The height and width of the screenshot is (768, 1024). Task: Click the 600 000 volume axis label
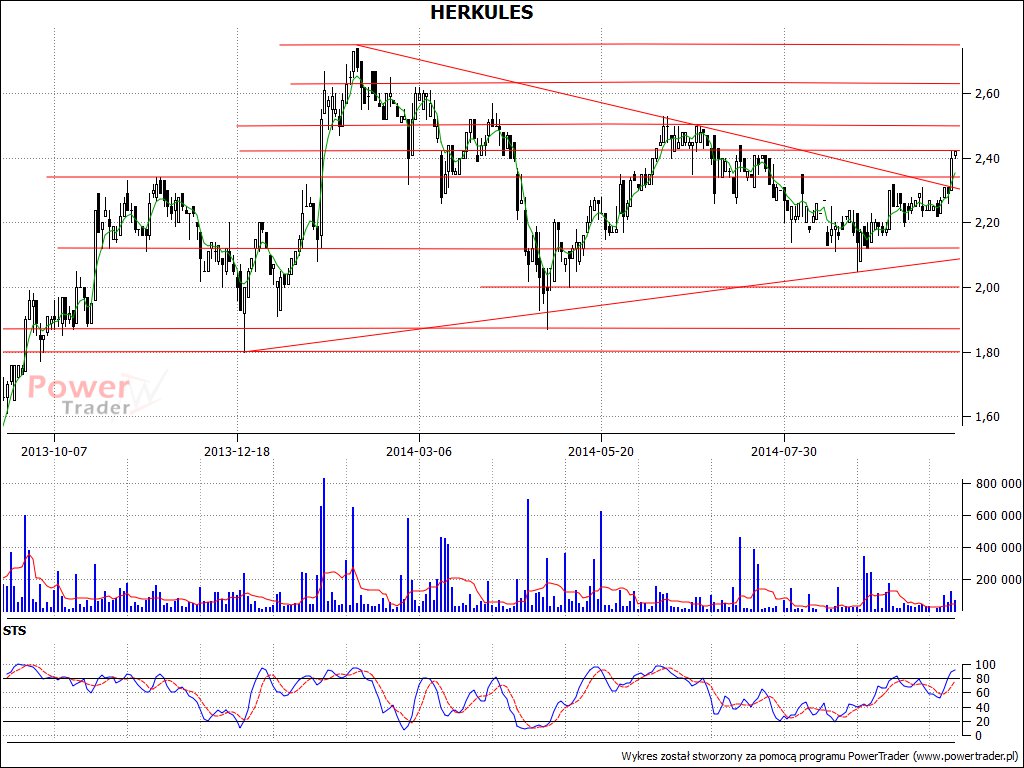click(x=998, y=516)
